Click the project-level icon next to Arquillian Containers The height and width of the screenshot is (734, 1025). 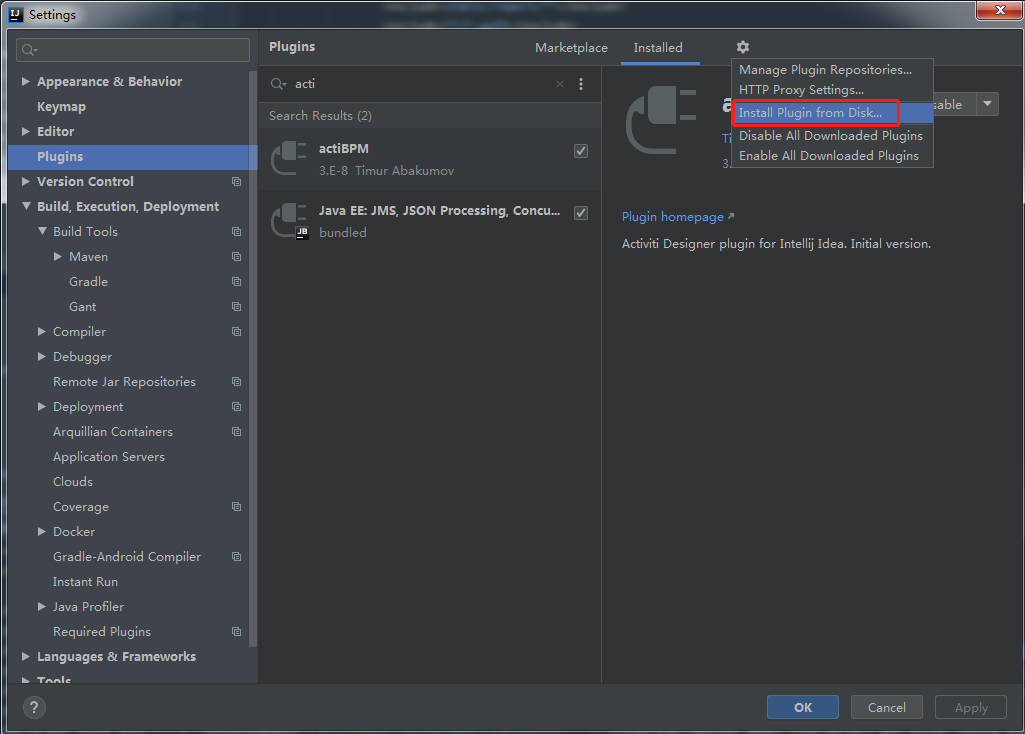(x=237, y=431)
